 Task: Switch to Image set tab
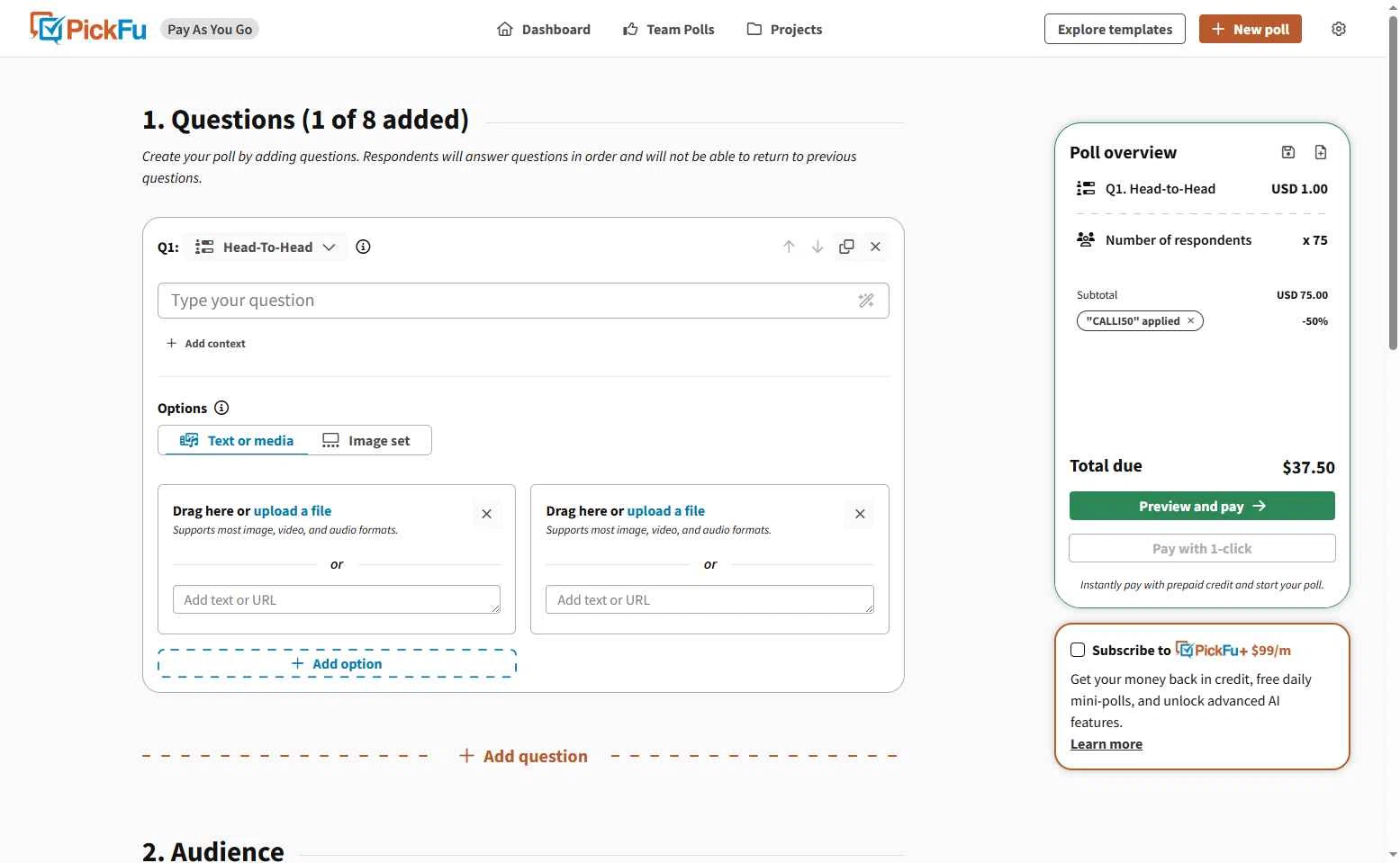(x=366, y=440)
